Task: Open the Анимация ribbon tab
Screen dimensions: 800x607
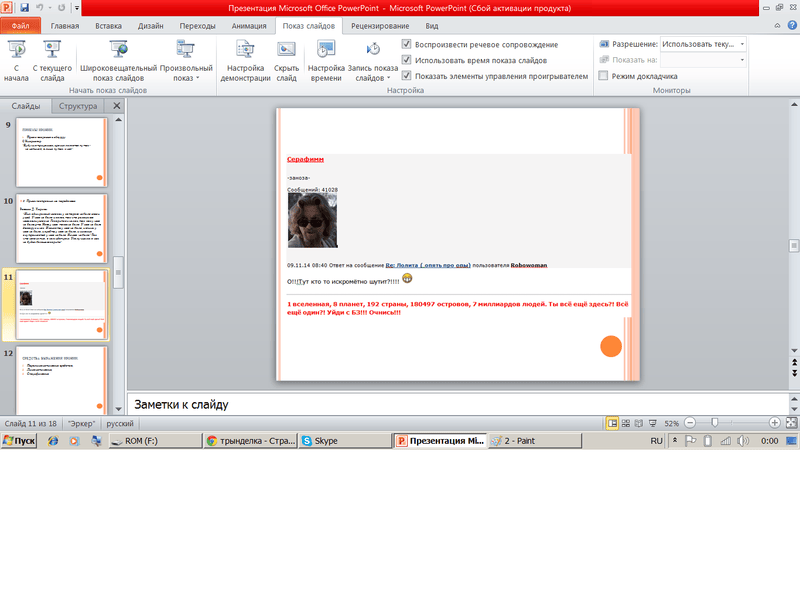Action: pos(248,26)
